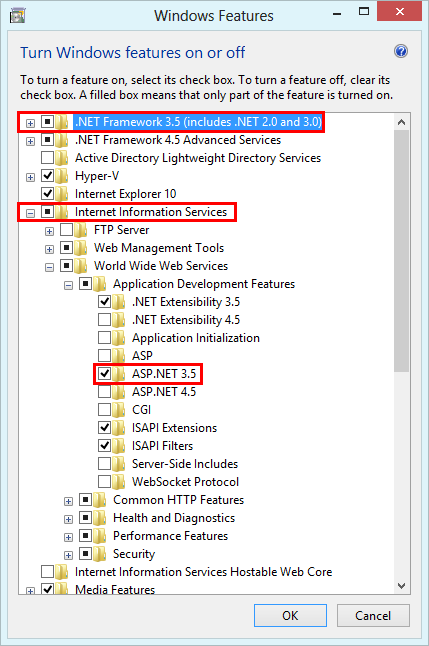
Task: Expand the Performance Features node
Action: 68,537
